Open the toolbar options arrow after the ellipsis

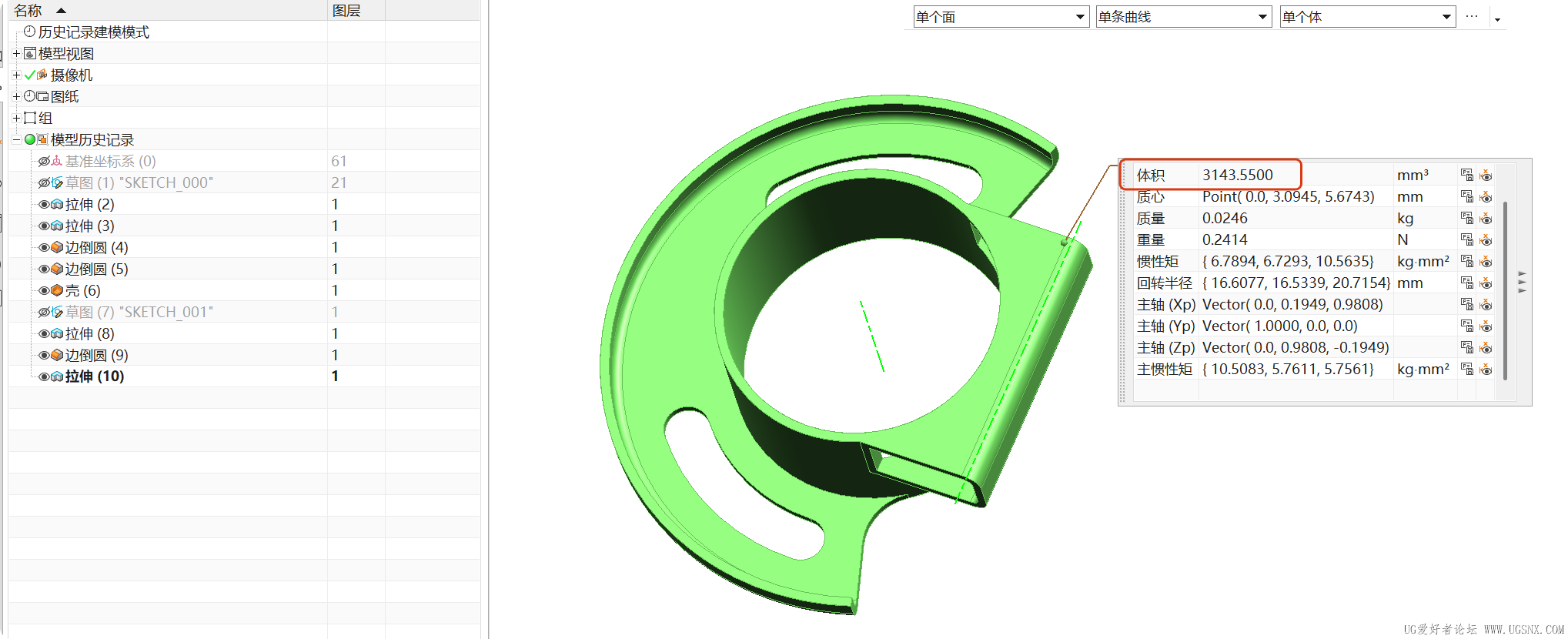[x=1497, y=19]
